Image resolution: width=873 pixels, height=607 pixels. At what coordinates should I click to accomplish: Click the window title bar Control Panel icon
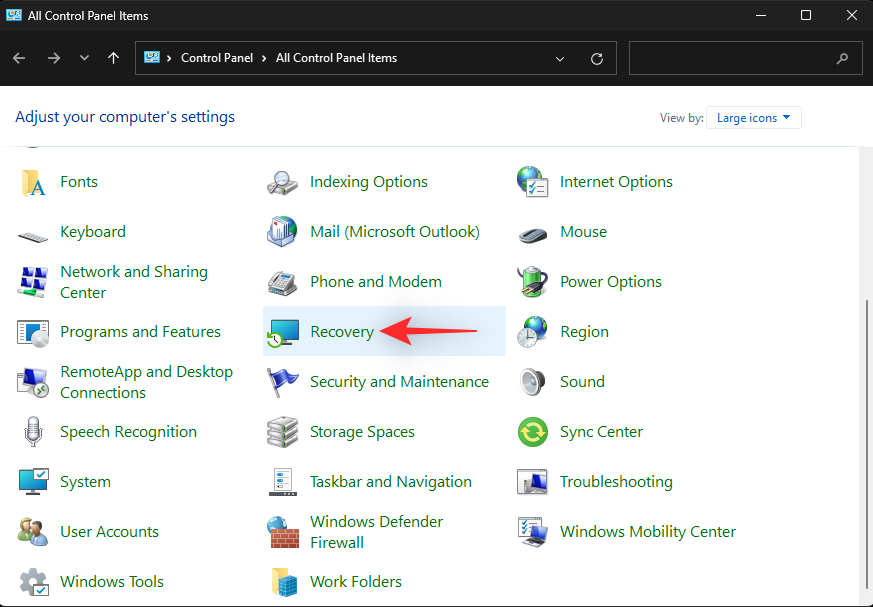coord(14,15)
